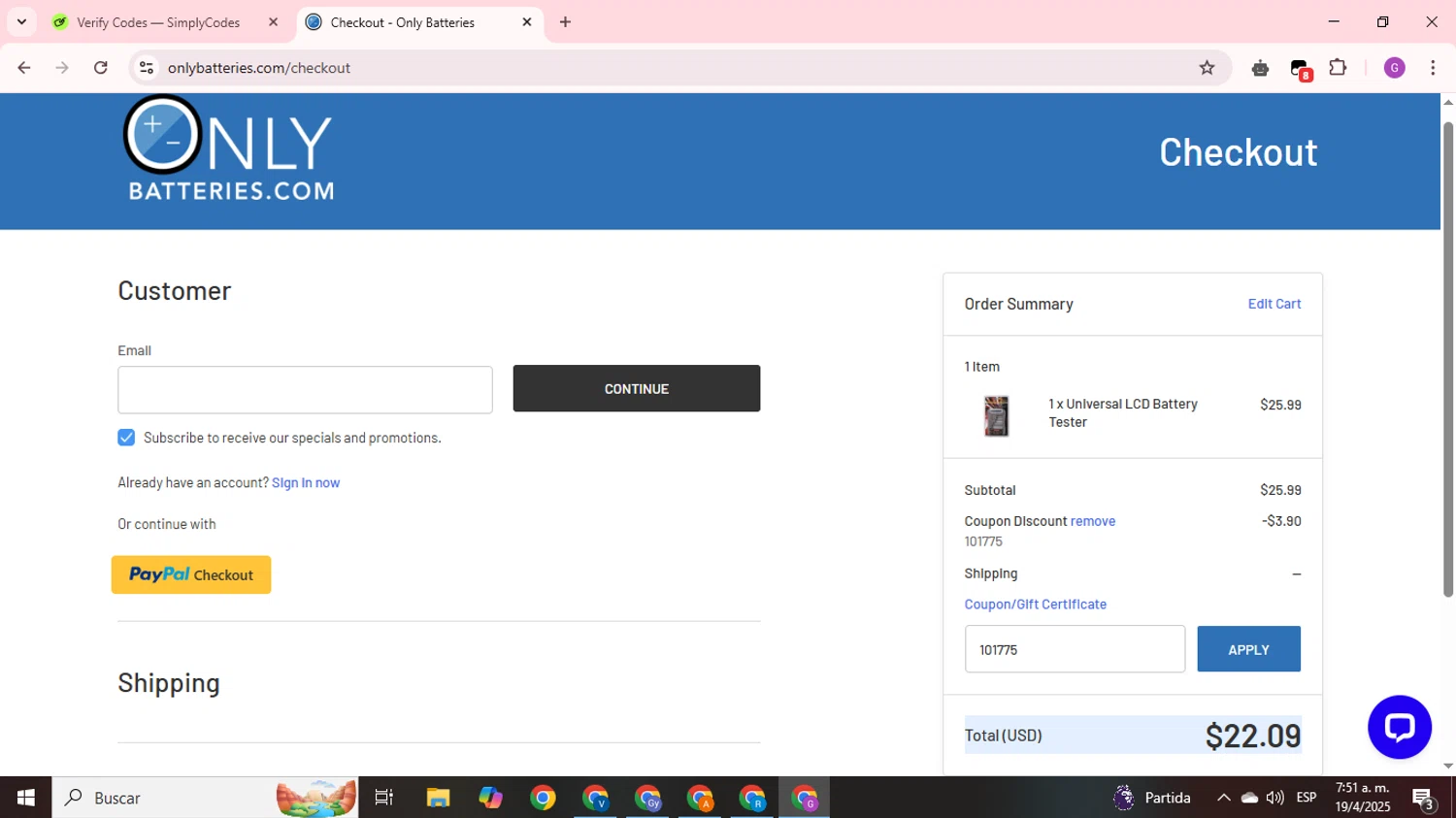Open the Windows Start menu

[25, 798]
